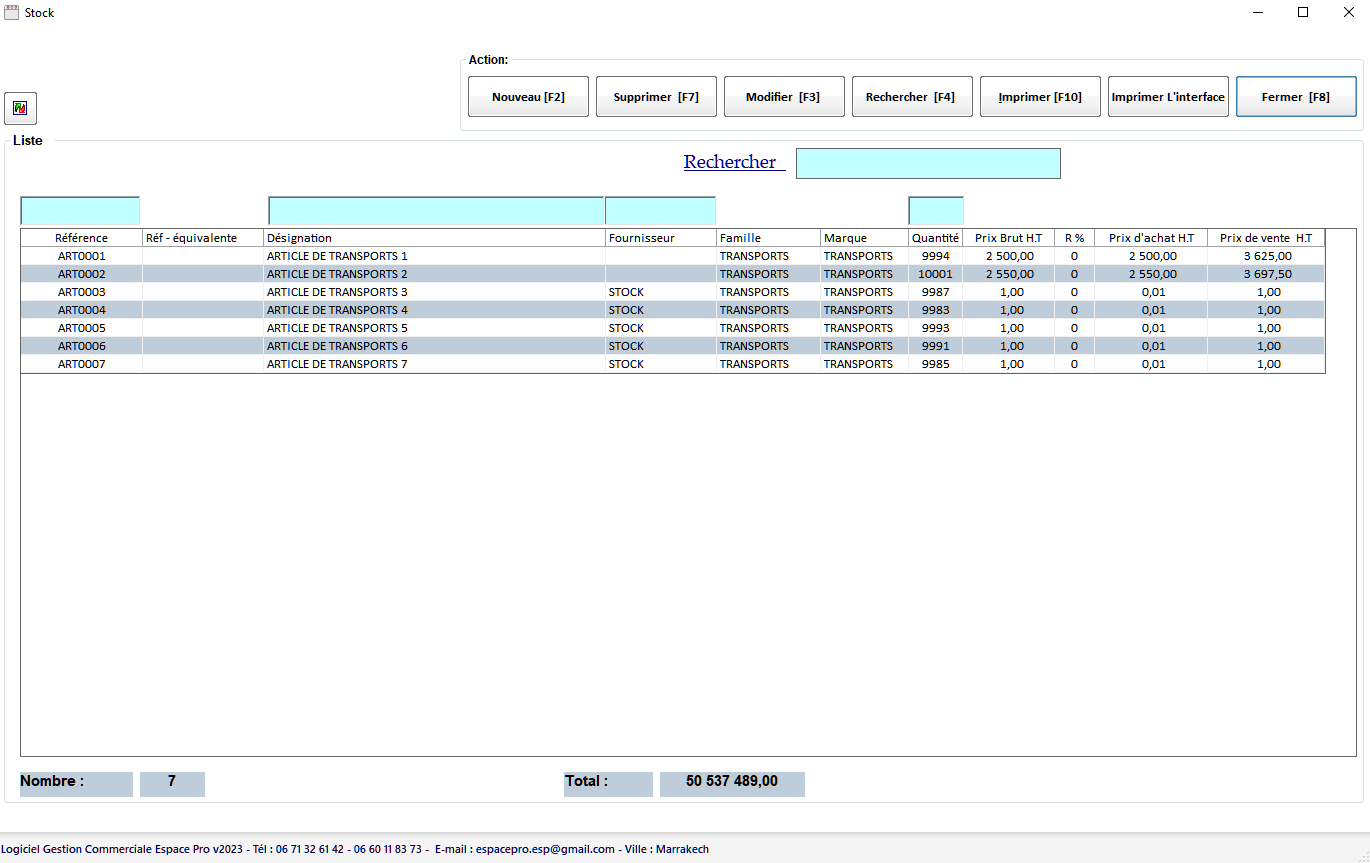The width and height of the screenshot is (1370, 863).
Task: Click the Quantité filter box
Action: click(936, 211)
